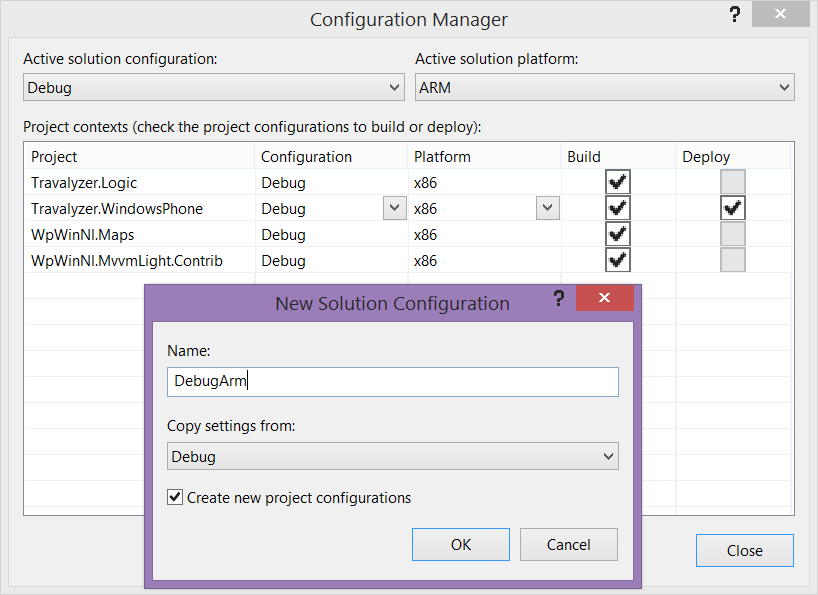Click the x86 platform cell for WpWinNl.MvvmLight.Contrib
The height and width of the screenshot is (595, 818).
point(484,261)
